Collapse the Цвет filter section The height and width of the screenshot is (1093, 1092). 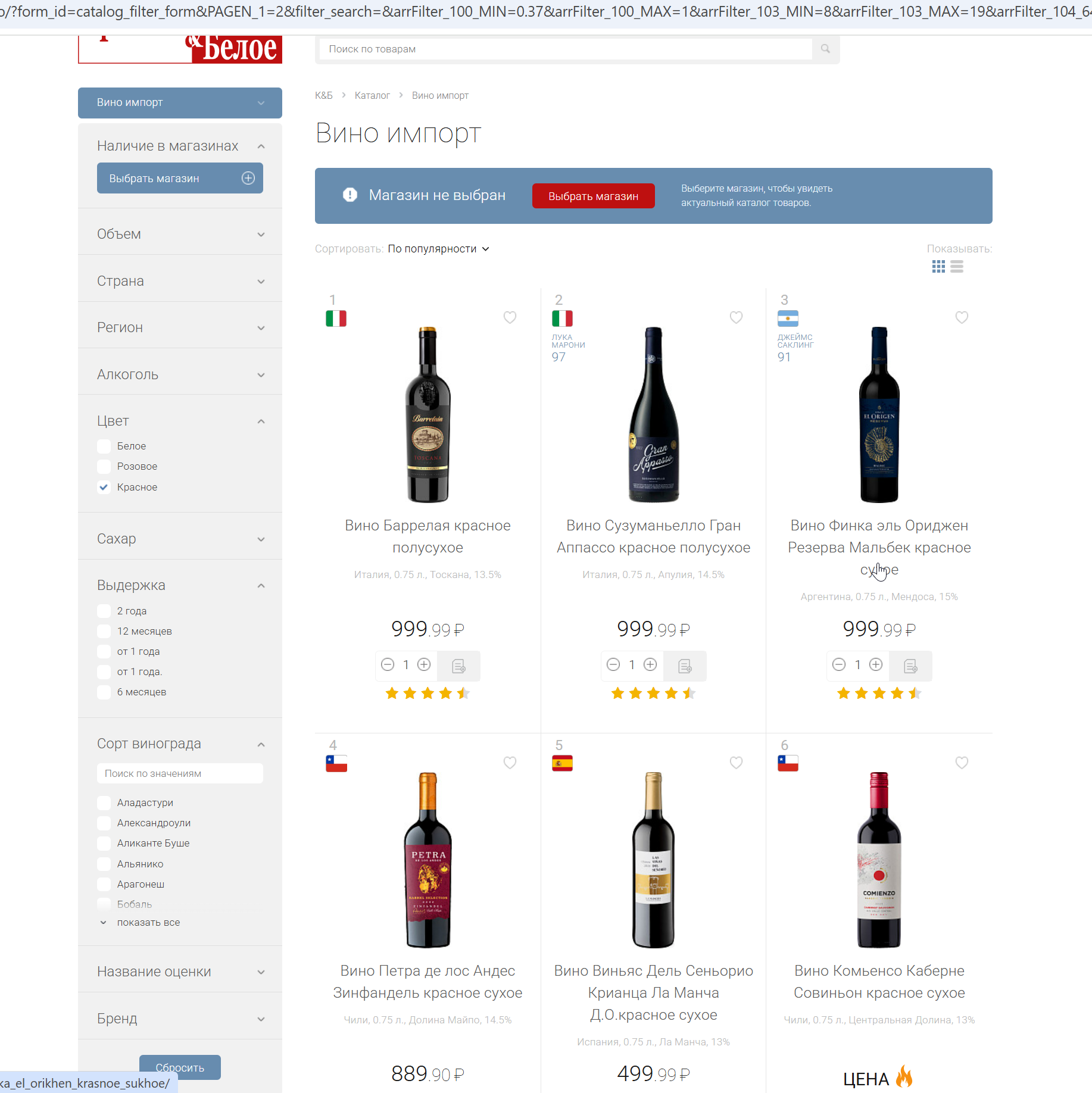tap(180, 421)
